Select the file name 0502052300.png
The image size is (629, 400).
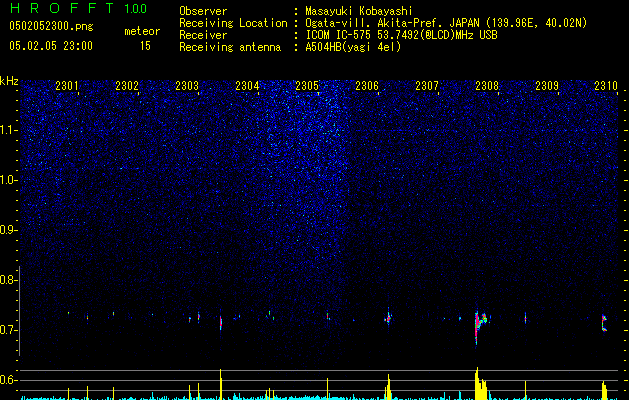point(51,27)
